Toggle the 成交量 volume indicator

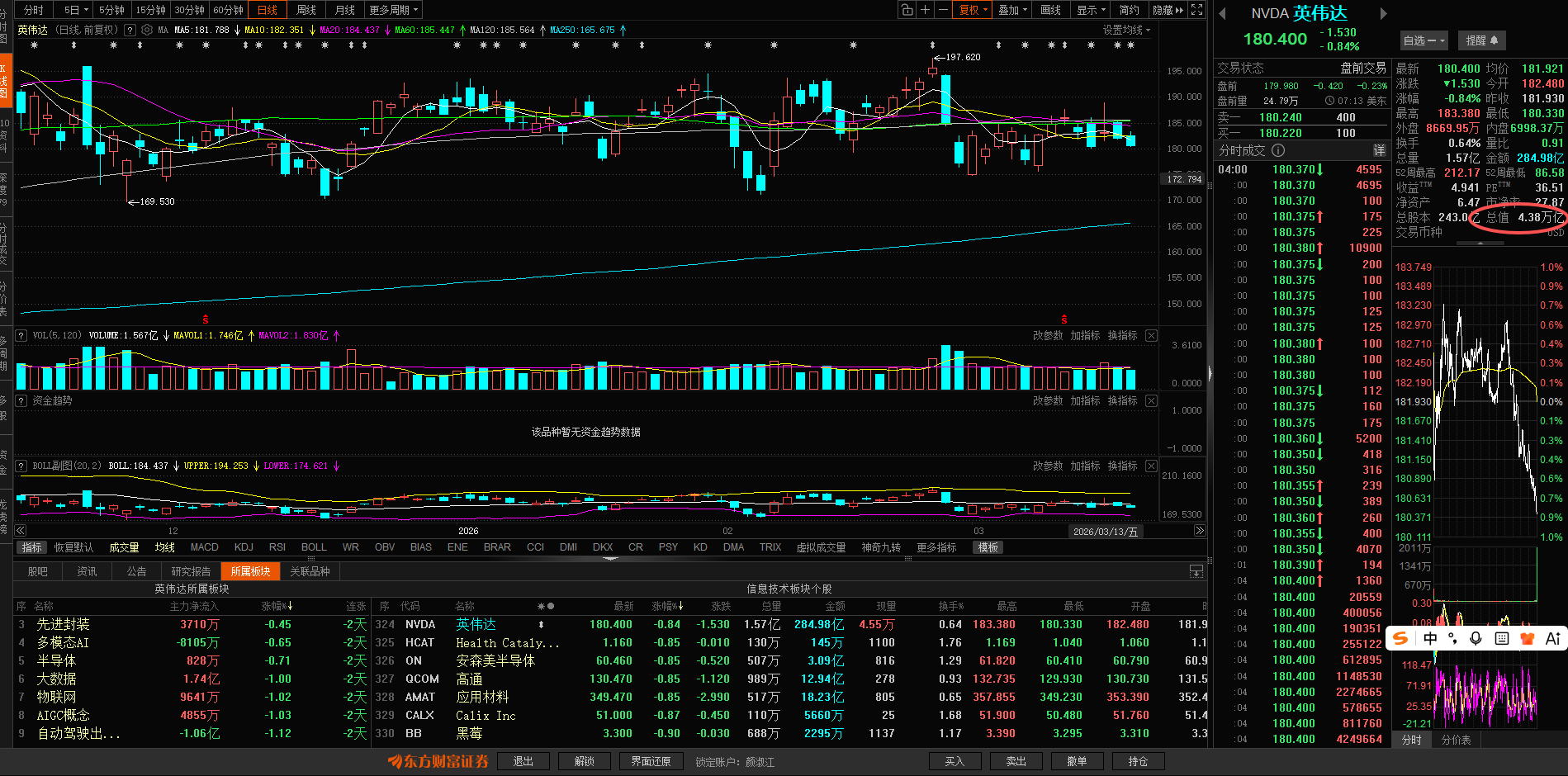click(124, 547)
